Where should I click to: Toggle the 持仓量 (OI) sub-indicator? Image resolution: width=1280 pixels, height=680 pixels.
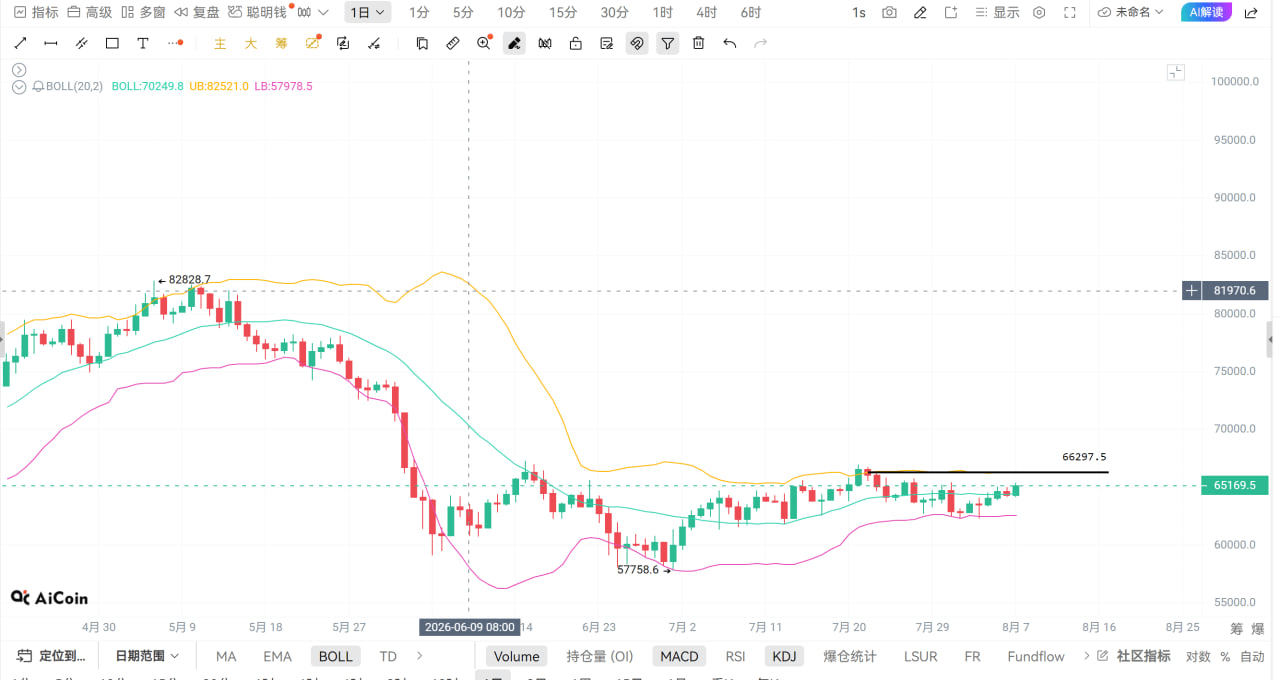[600, 656]
